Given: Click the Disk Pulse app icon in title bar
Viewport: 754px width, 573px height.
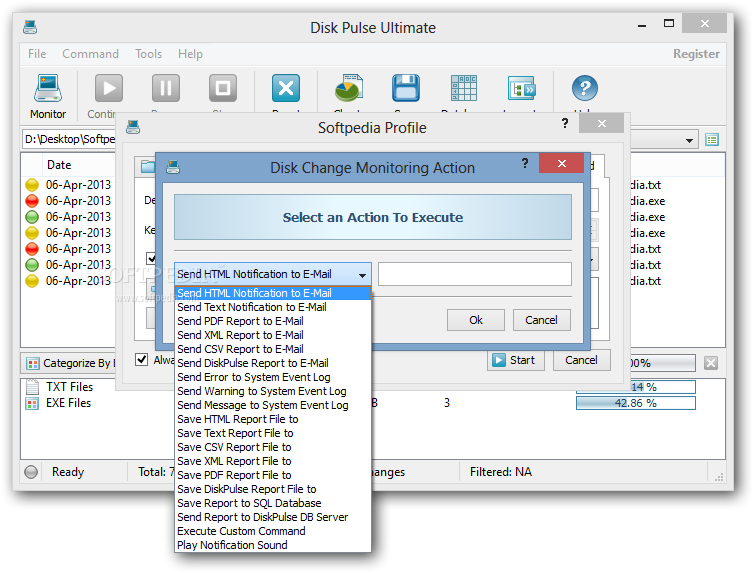Looking at the screenshot, I should [x=30, y=27].
